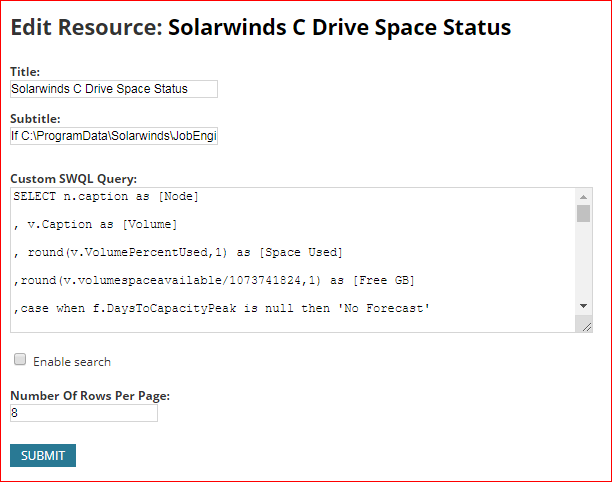This screenshot has width=612, height=482.
Task: Click the 'Subtitle:' field label
Action: click(x=35, y=119)
